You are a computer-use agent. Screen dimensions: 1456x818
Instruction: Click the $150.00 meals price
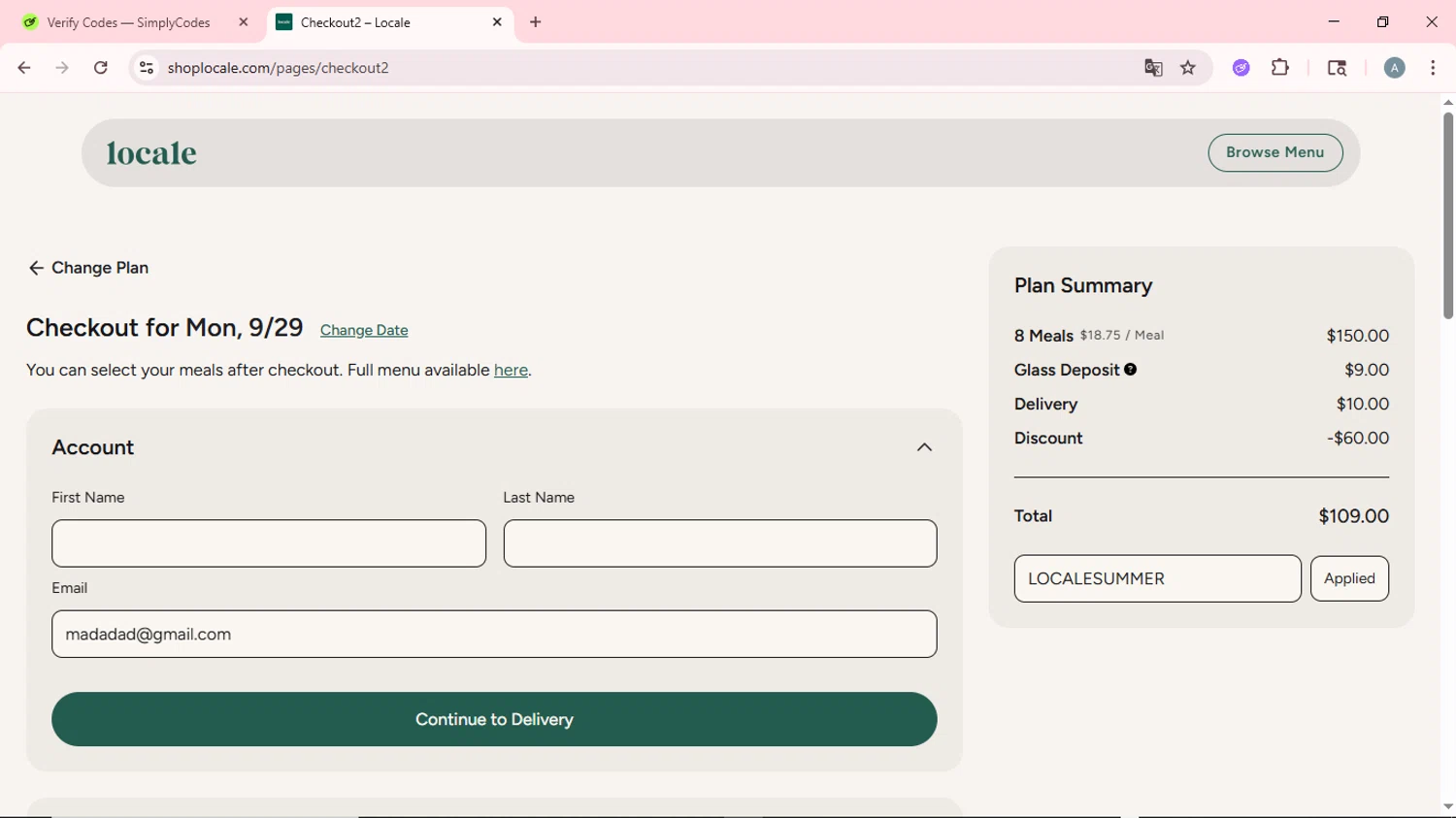pyautogui.click(x=1357, y=336)
